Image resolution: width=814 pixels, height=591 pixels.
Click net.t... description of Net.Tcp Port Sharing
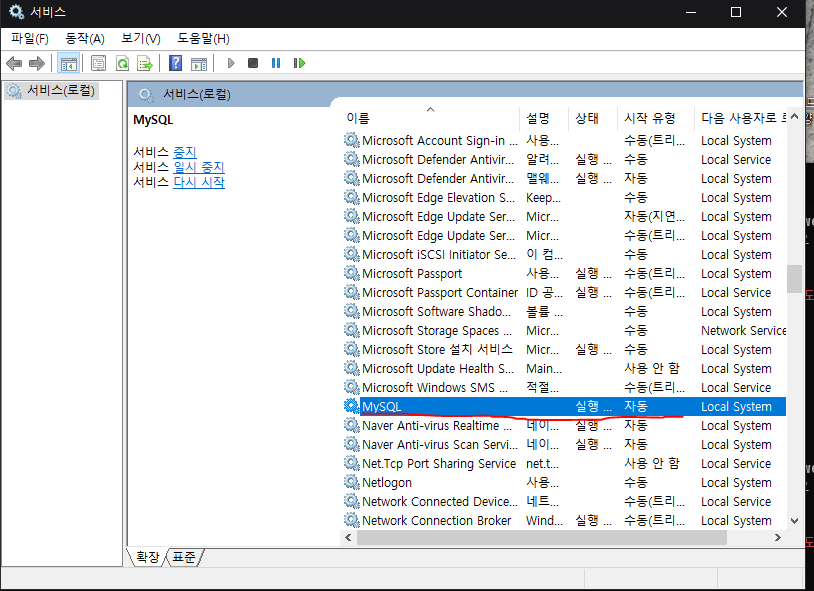pyautogui.click(x=544, y=463)
